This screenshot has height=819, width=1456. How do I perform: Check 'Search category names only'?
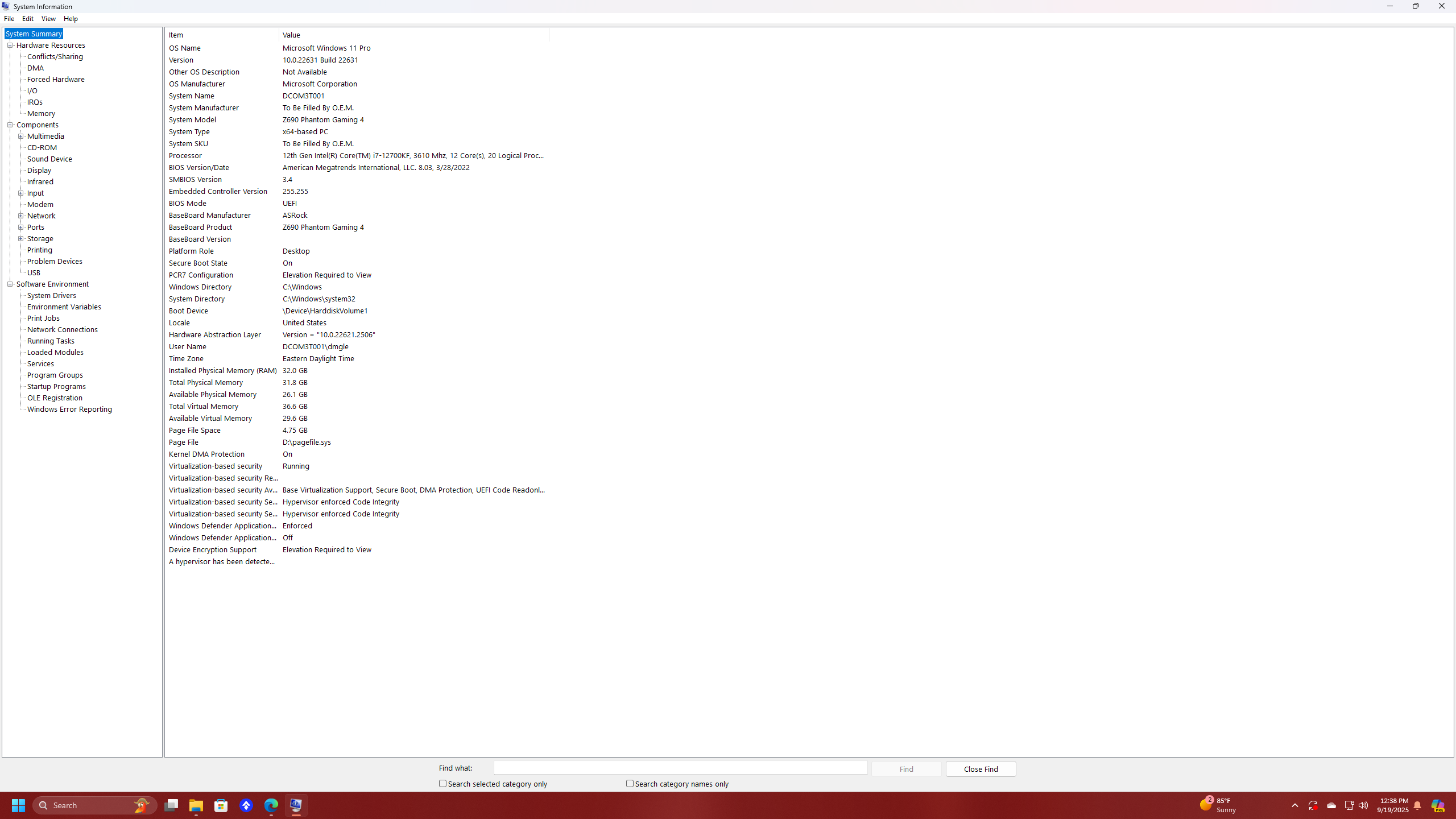coord(630,783)
